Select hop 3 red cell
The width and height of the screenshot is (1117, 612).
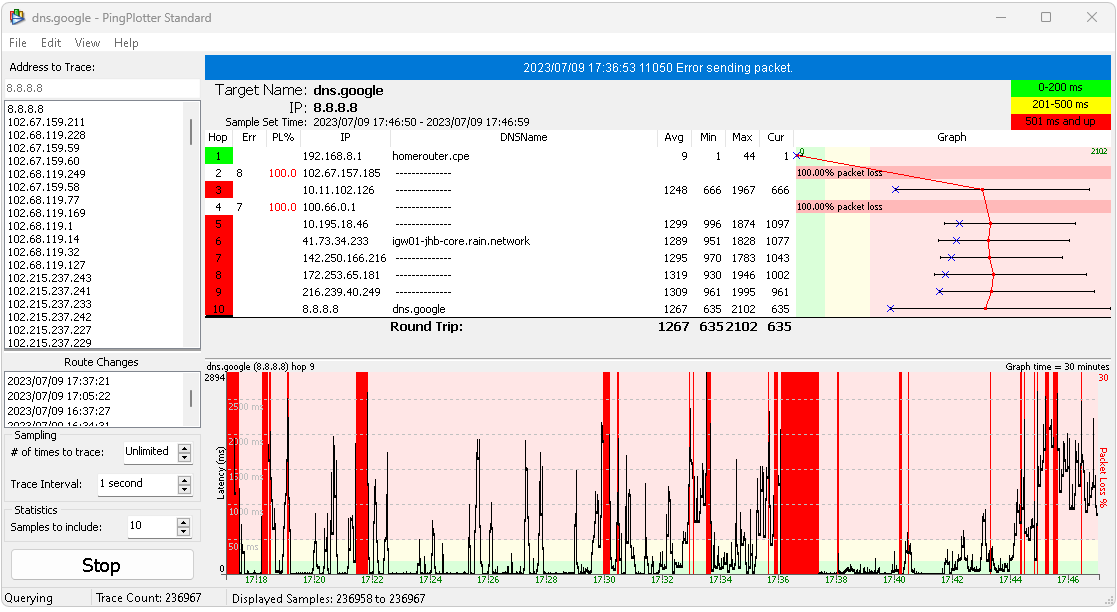[x=219, y=190]
